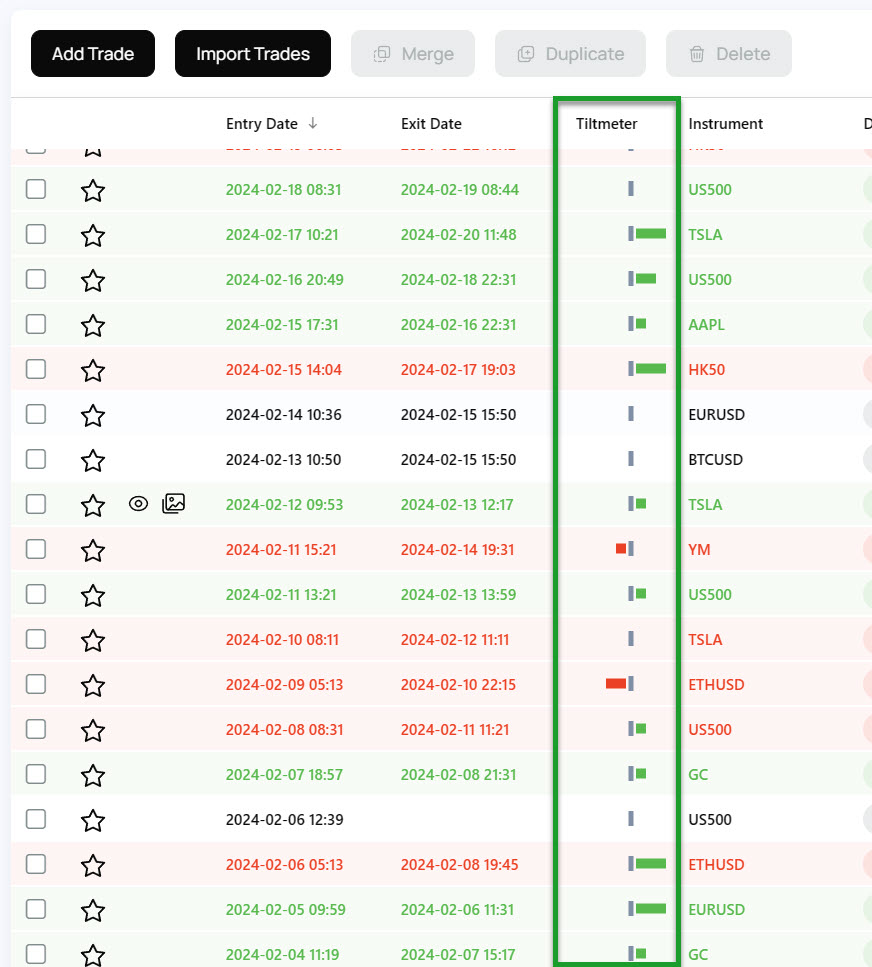Click the Exit Date column header
Image resolution: width=872 pixels, height=967 pixels.
point(431,124)
